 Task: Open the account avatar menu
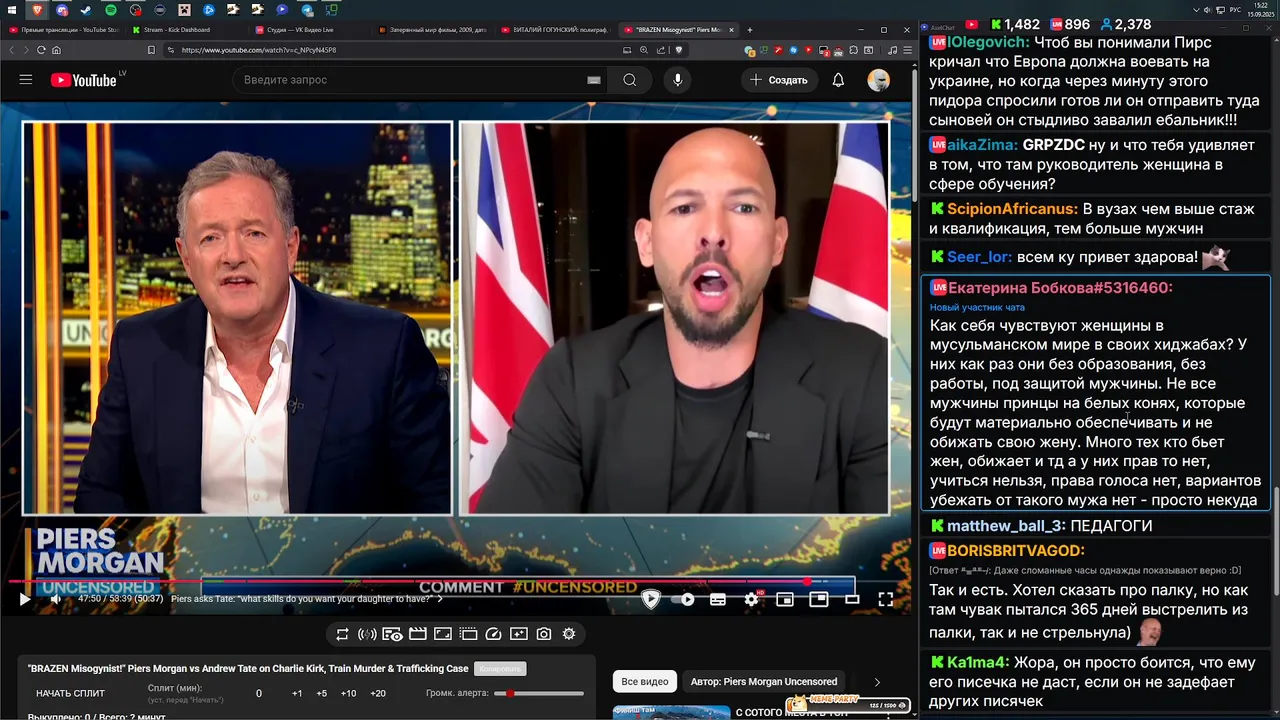click(878, 80)
